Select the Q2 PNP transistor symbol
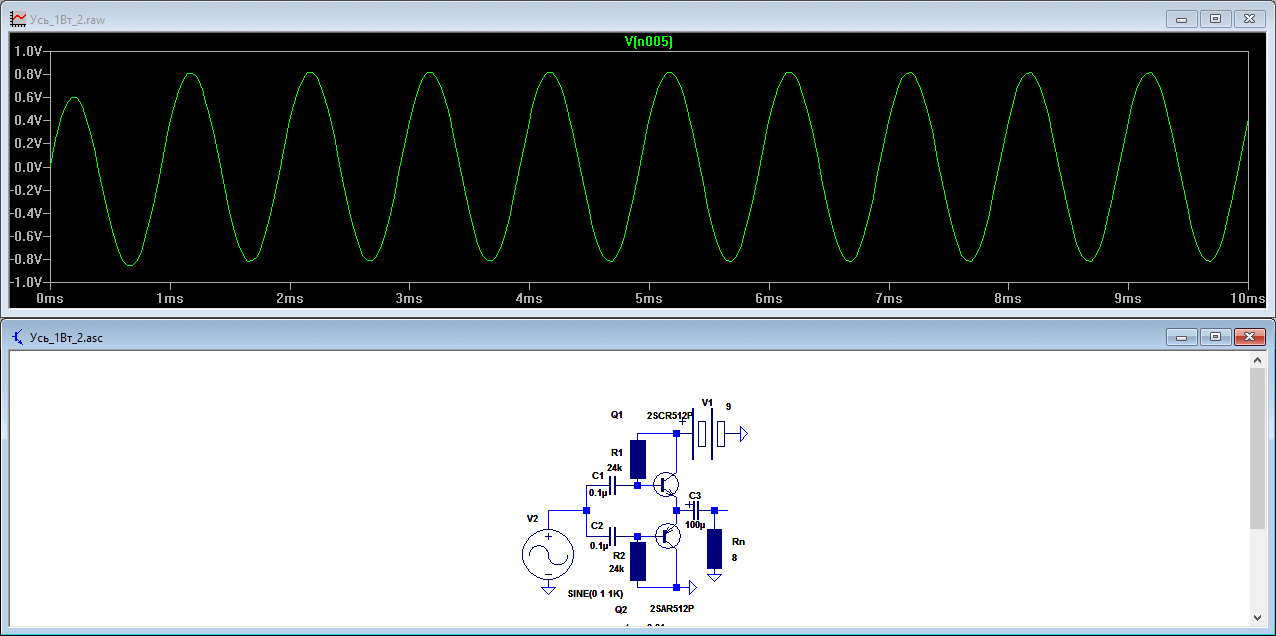 click(x=666, y=535)
